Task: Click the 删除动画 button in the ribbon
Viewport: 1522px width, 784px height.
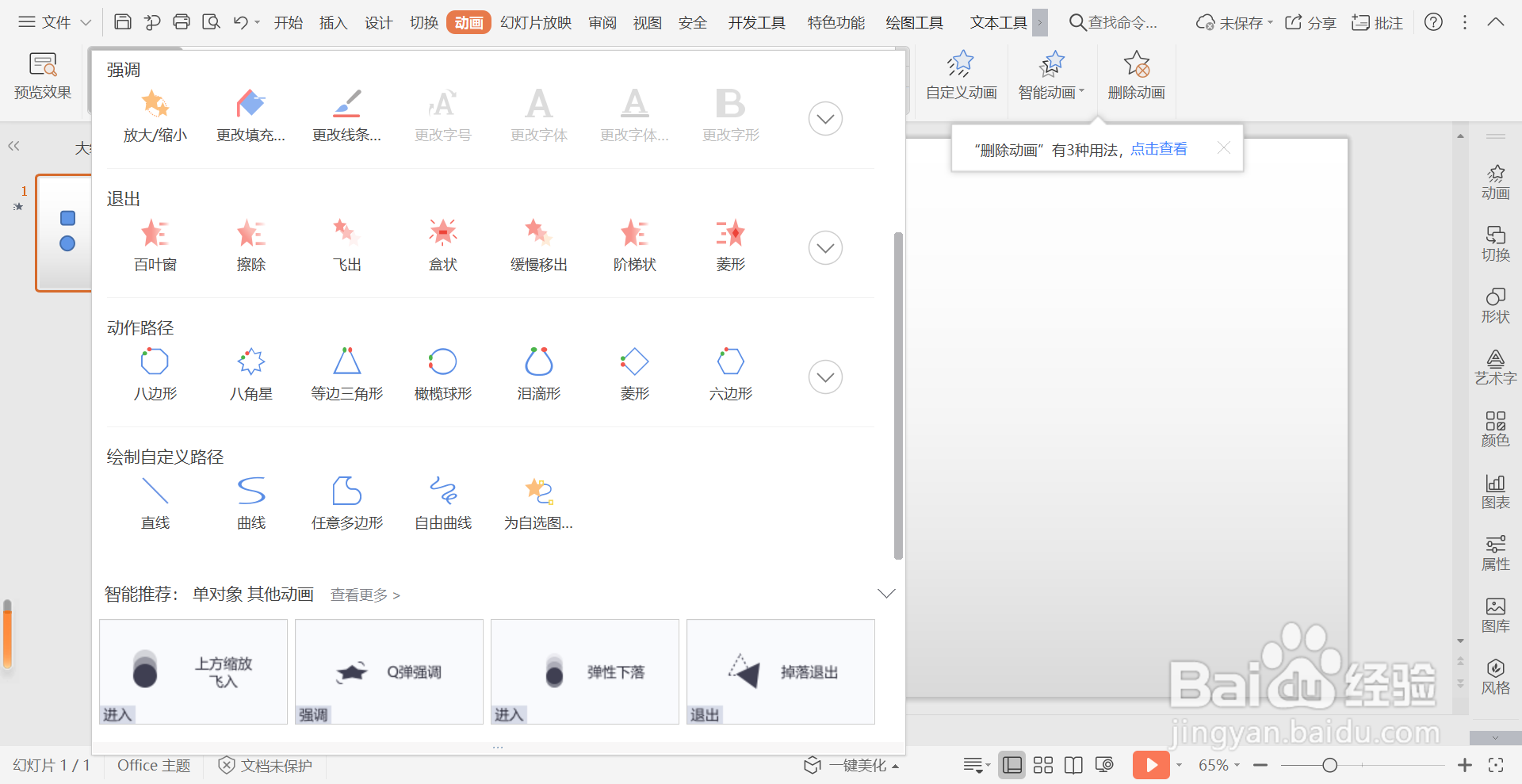Action: pyautogui.click(x=1135, y=75)
